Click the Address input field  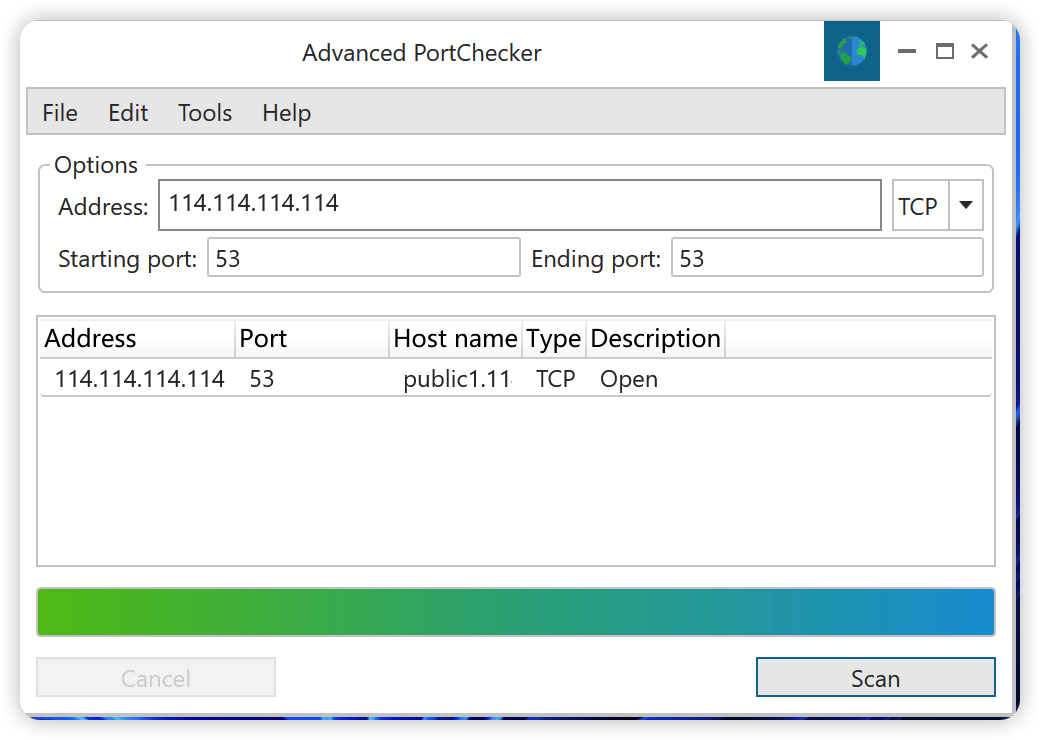520,205
